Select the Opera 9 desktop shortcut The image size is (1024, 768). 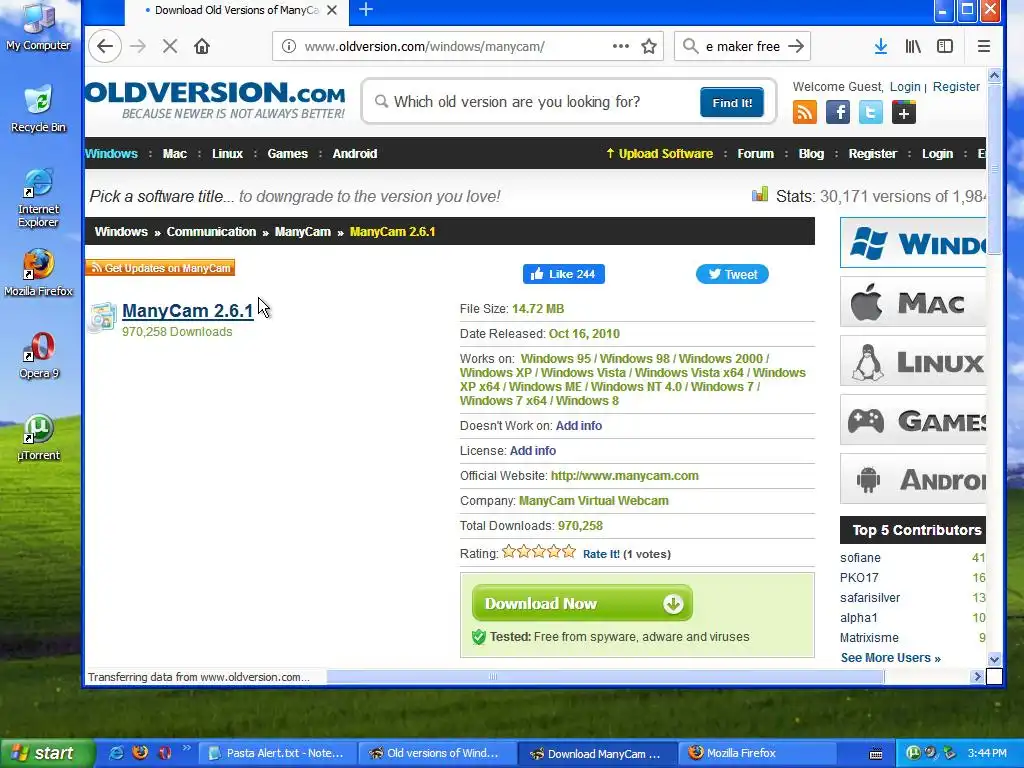(39, 355)
